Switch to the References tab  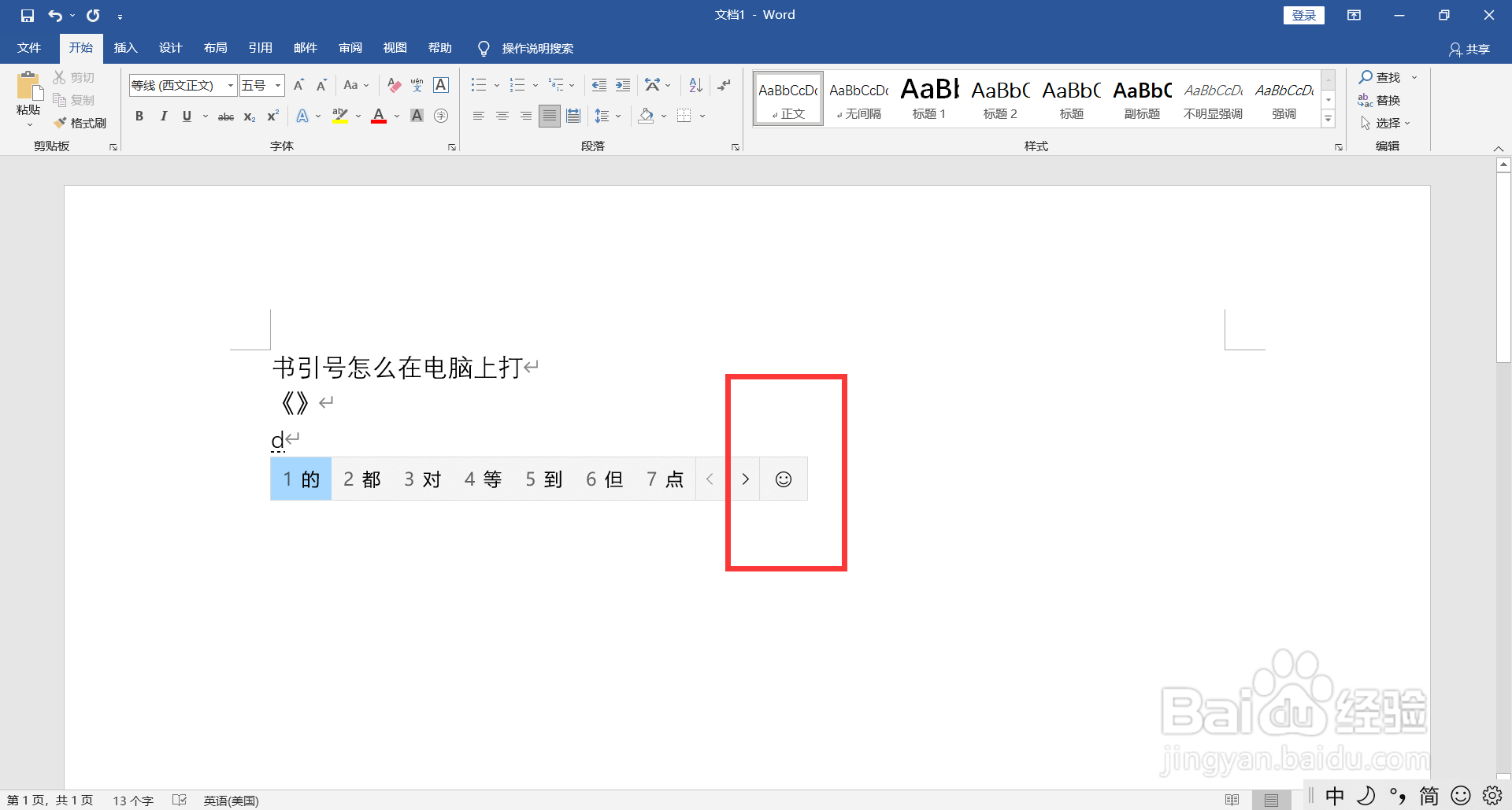pyautogui.click(x=261, y=48)
